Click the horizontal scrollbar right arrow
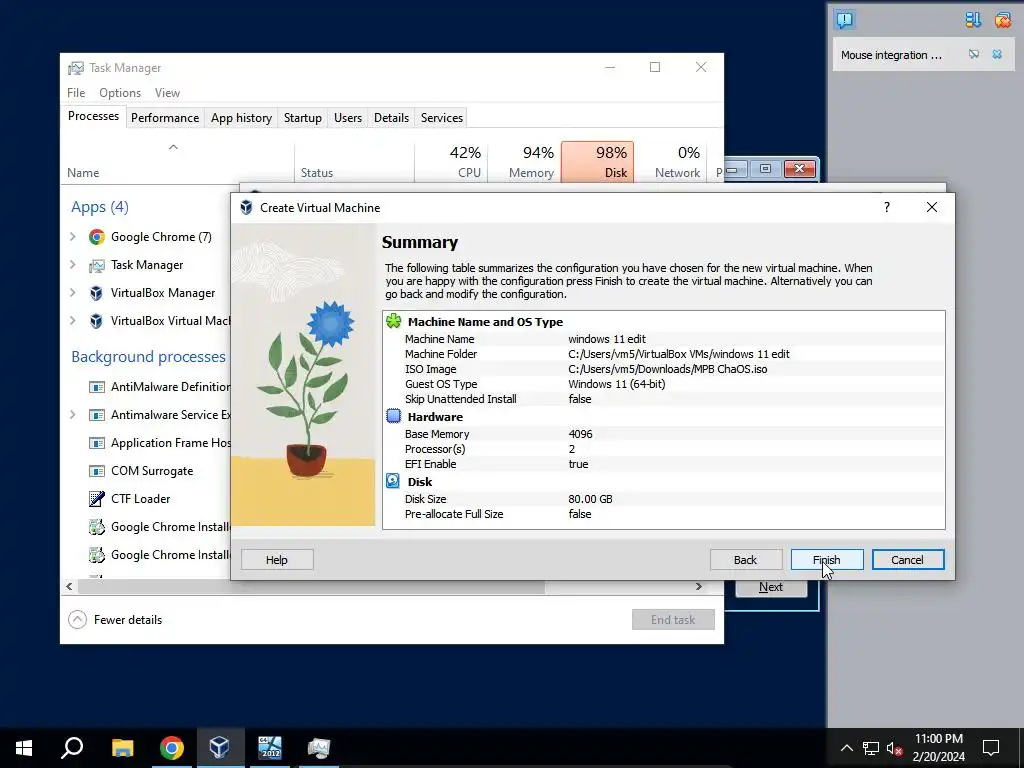Screen dimensions: 1024x768 click(699, 586)
